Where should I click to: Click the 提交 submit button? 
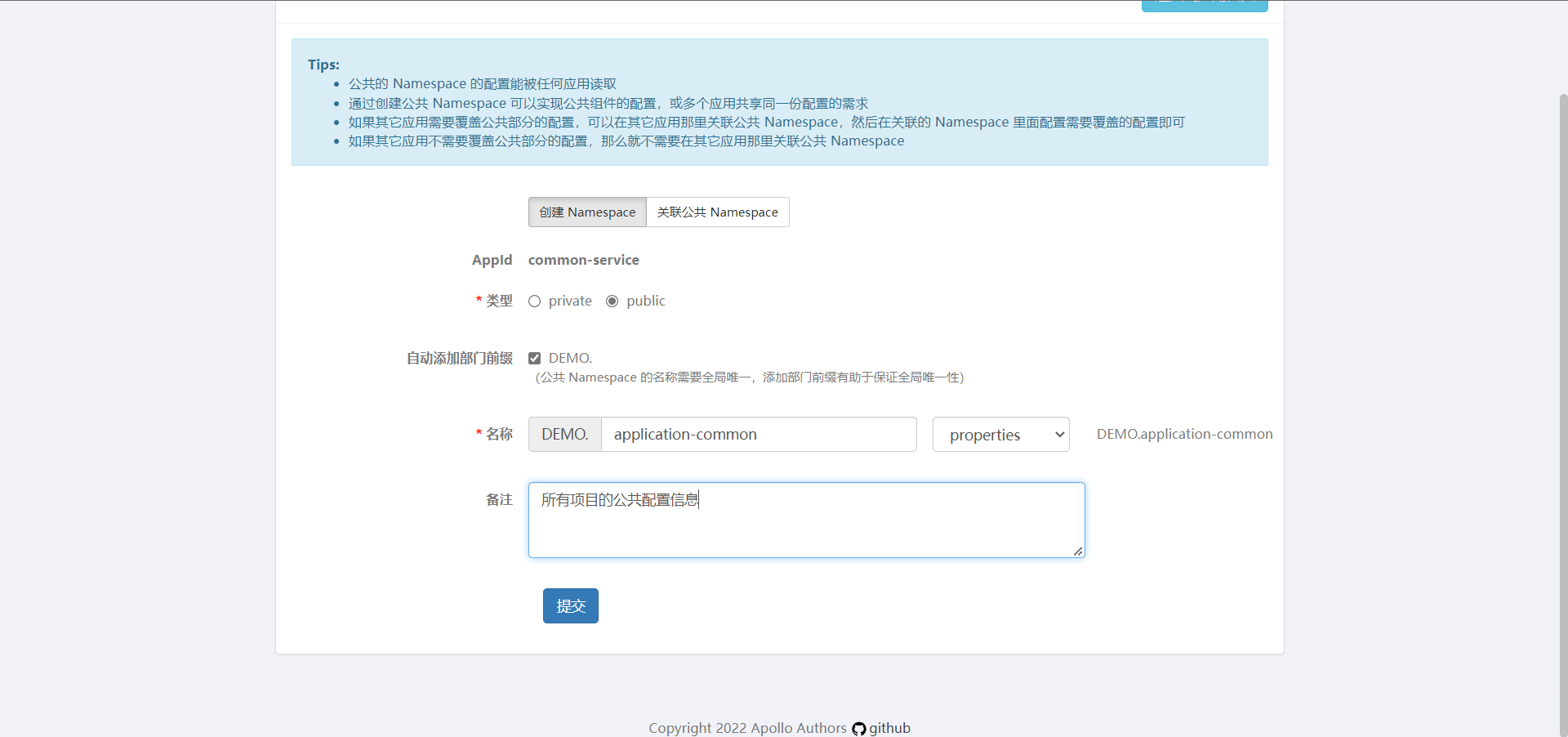[570, 606]
